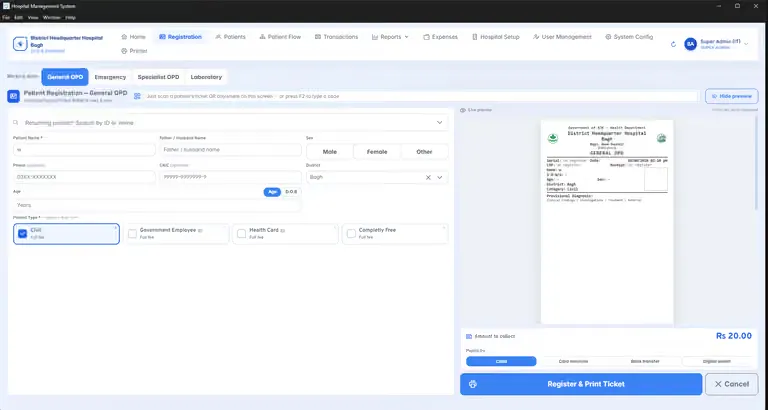Clear the Bagh district selection
The width and height of the screenshot is (768, 410).
(x=428, y=177)
